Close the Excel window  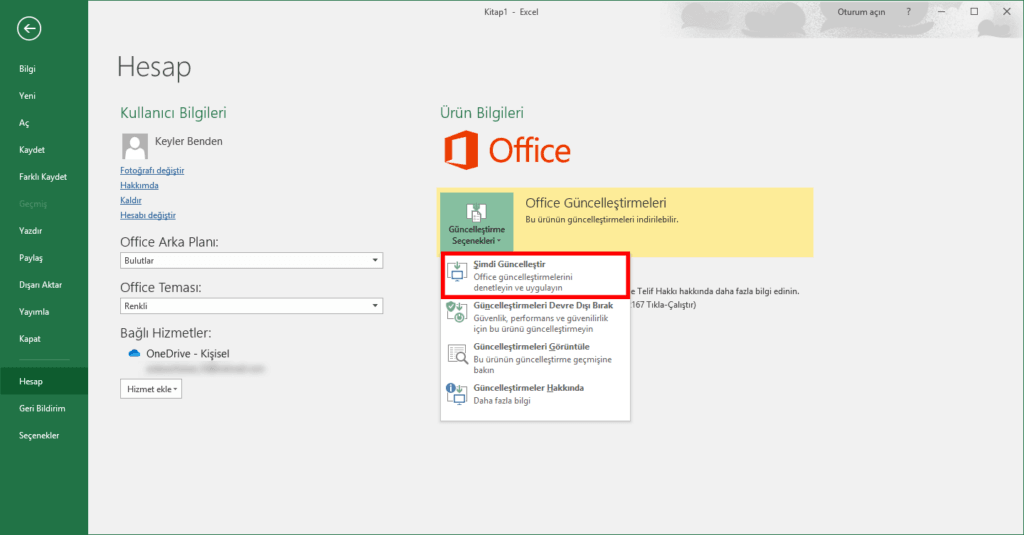tap(1007, 12)
